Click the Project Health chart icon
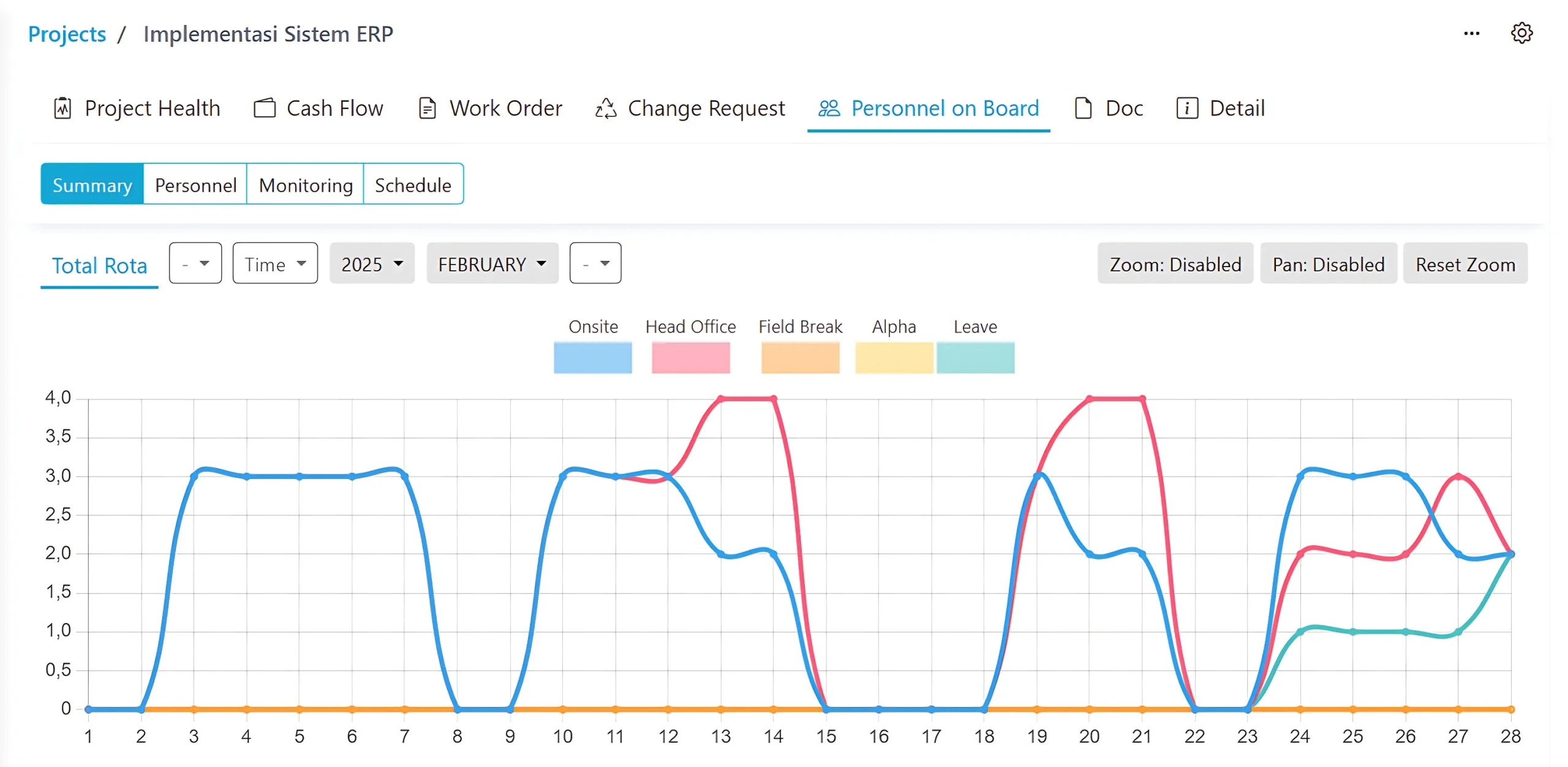Image resolution: width=1568 pixels, height=767 pixels. coord(62,108)
